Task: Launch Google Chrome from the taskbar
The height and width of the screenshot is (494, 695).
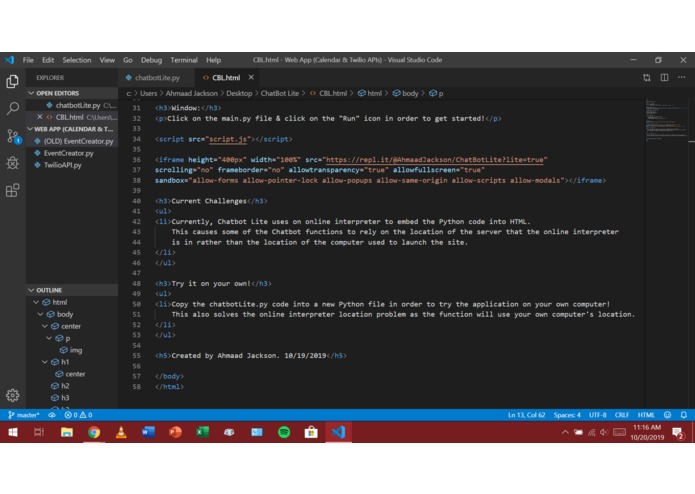Action: [94, 432]
